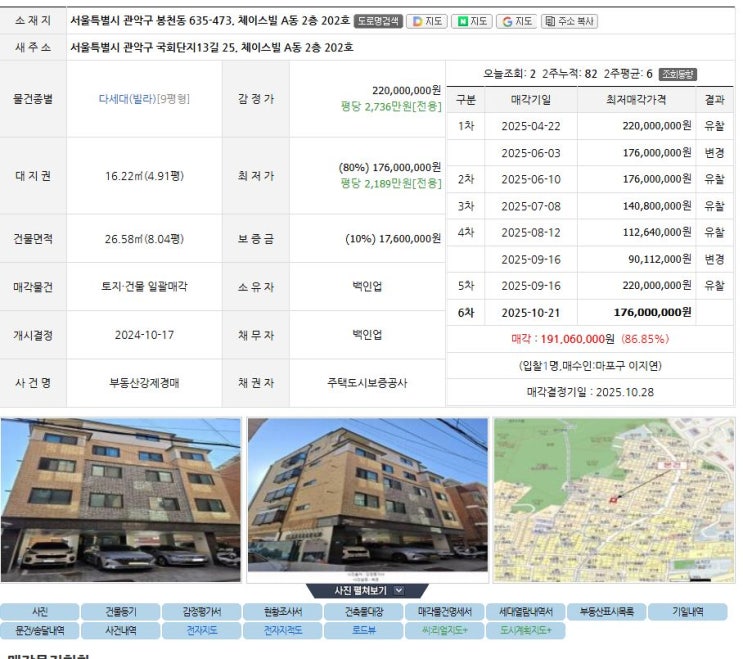Open the 전자지적도 link button
This screenshot has height=659, width=743.
(283, 631)
